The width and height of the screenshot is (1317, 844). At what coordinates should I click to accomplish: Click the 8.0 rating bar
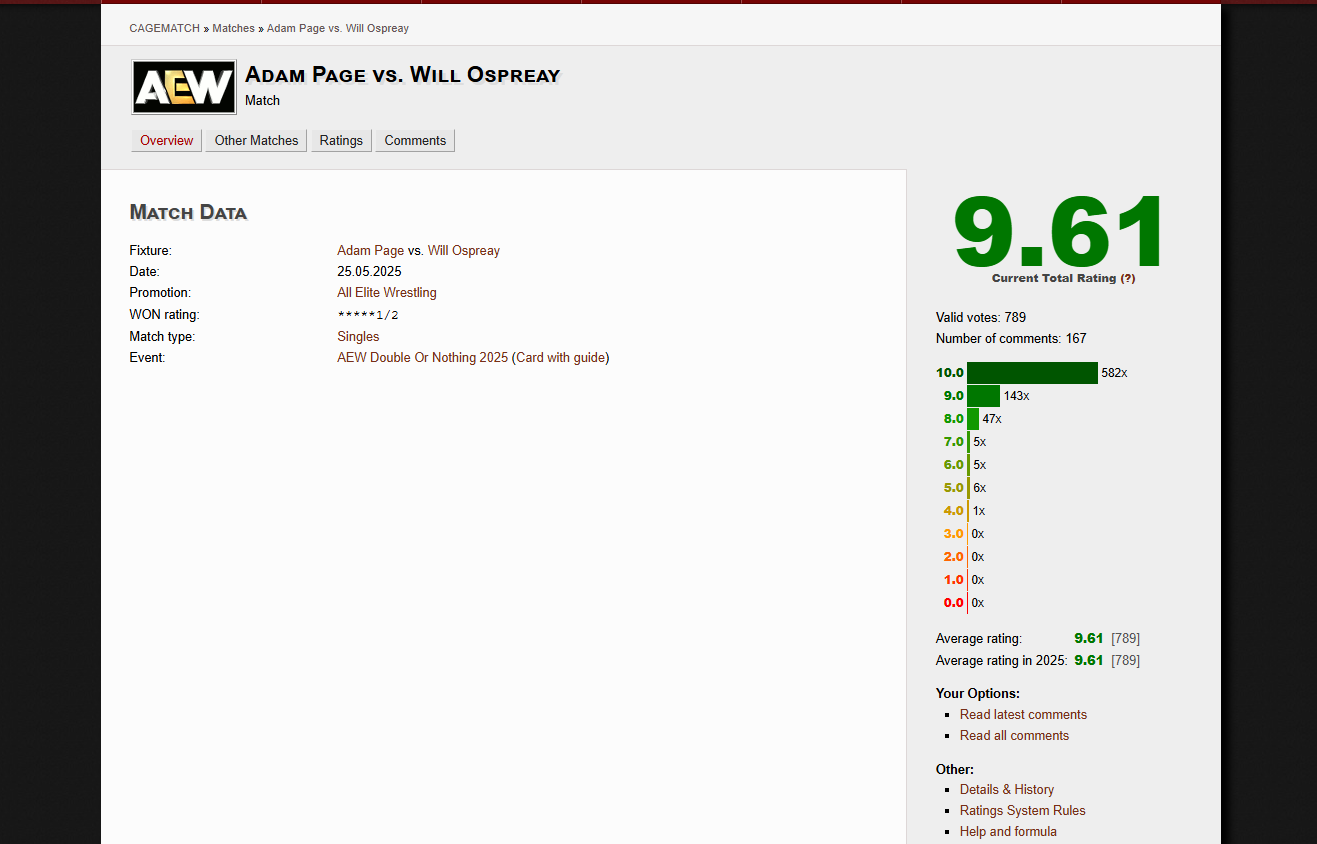pos(973,419)
